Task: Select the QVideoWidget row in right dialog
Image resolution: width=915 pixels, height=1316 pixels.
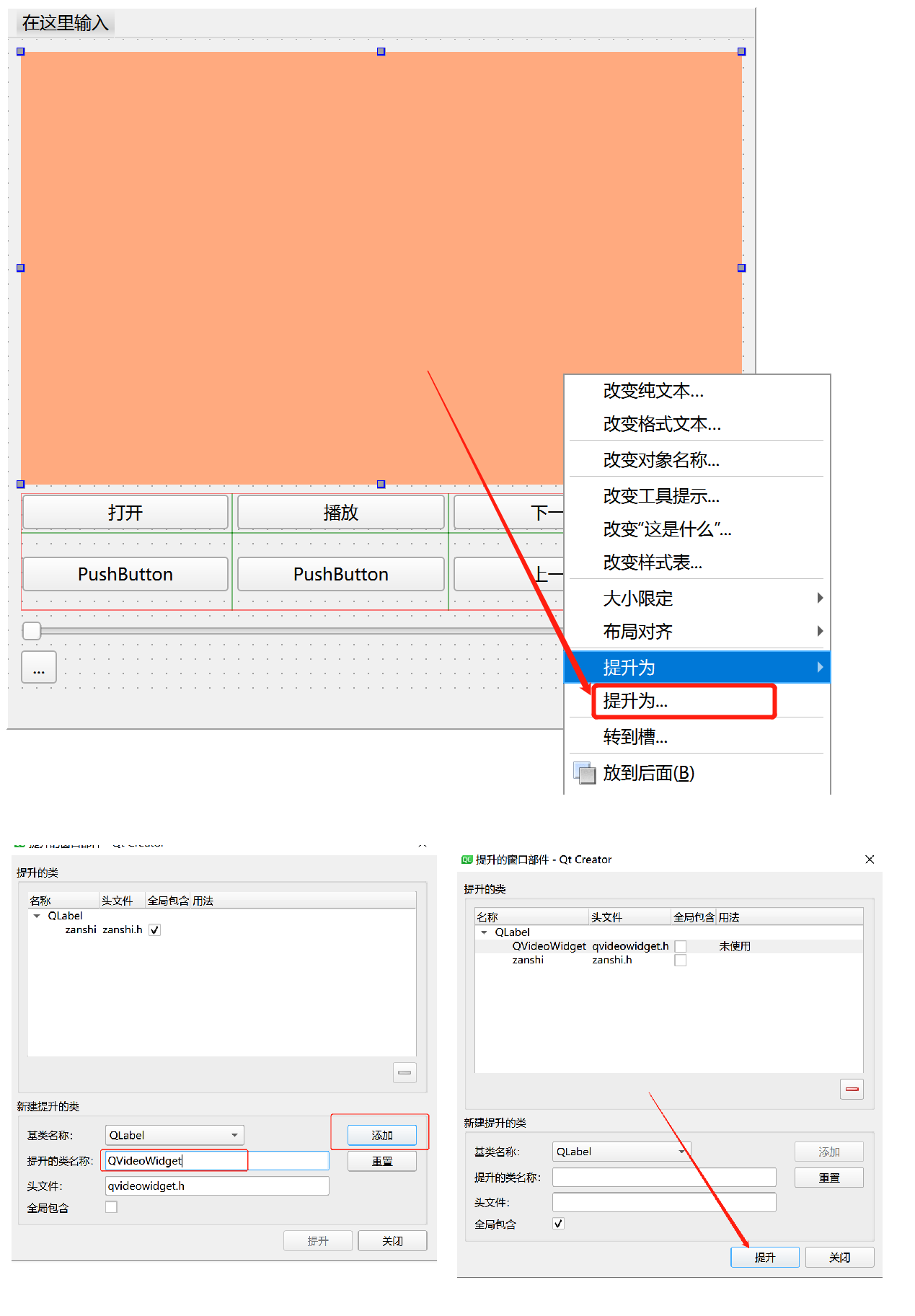Action: click(668, 946)
